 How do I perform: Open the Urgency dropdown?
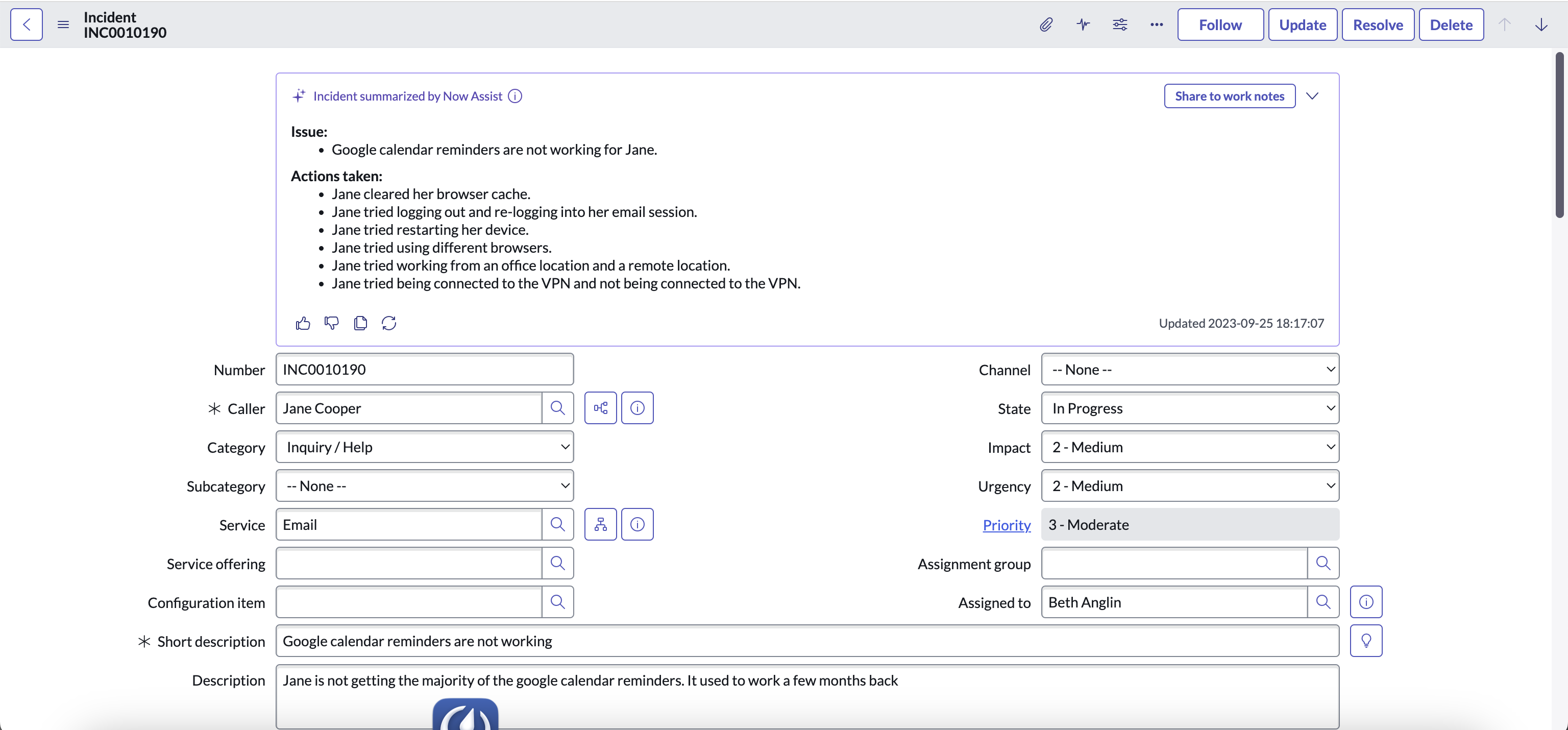click(x=1190, y=486)
